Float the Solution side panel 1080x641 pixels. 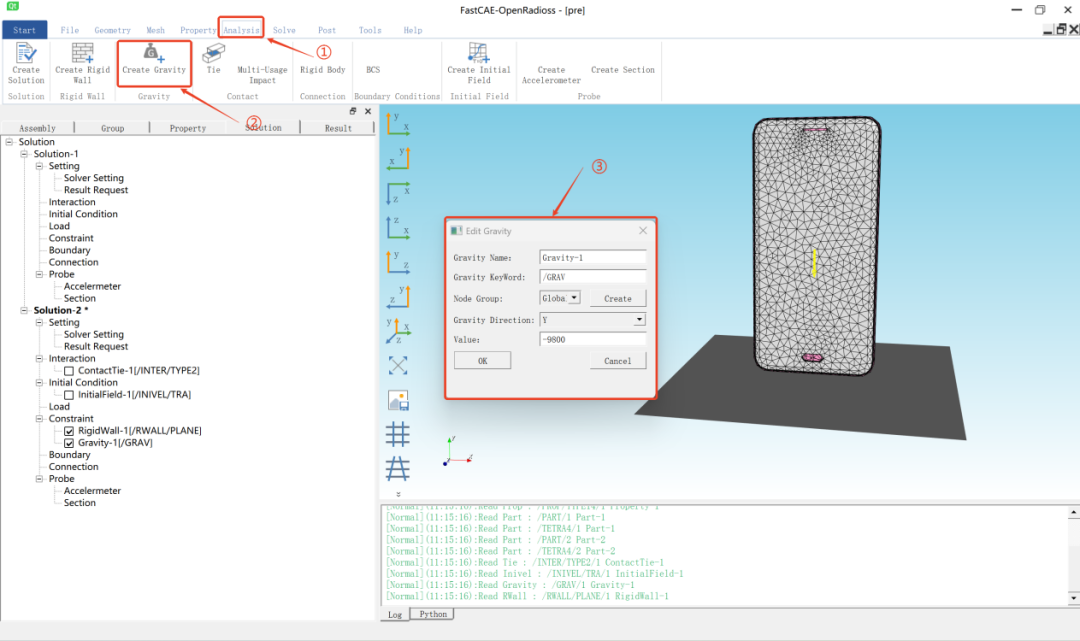coord(353,112)
